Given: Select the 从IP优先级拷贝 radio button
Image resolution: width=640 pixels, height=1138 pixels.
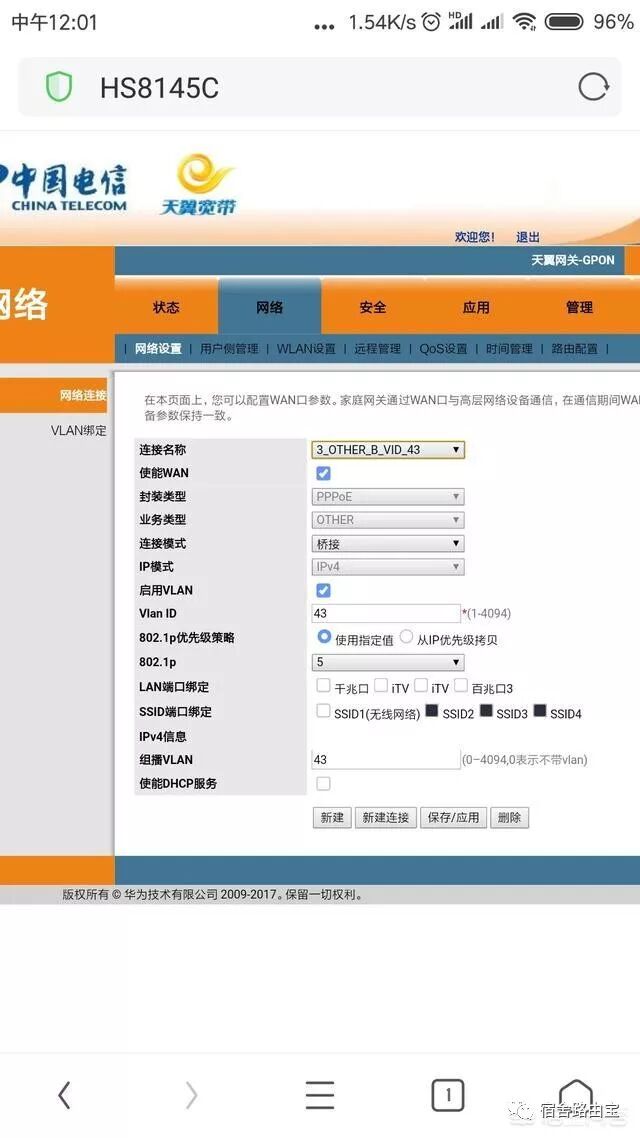Looking at the screenshot, I should (x=406, y=636).
